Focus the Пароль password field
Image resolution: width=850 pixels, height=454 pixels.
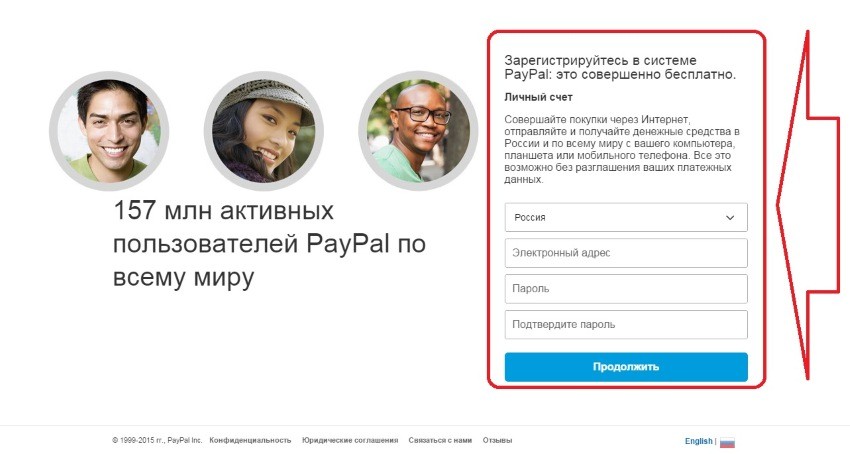click(626, 289)
